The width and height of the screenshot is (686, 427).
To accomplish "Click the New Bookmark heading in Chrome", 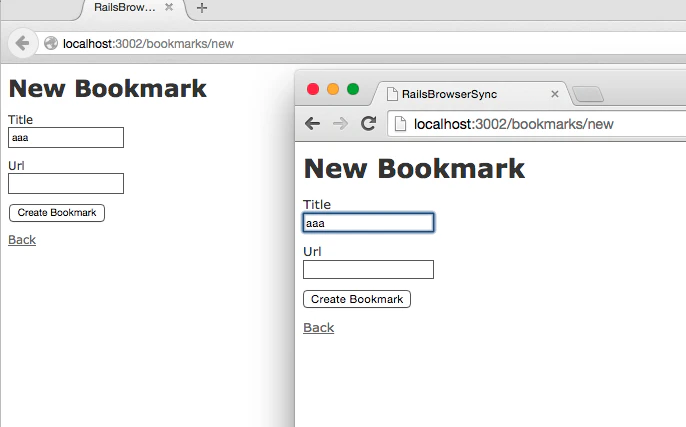I will [x=414, y=168].
